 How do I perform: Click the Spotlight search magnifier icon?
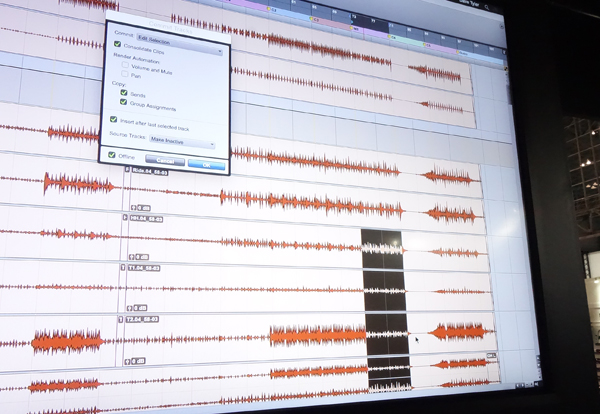[487, 7]
